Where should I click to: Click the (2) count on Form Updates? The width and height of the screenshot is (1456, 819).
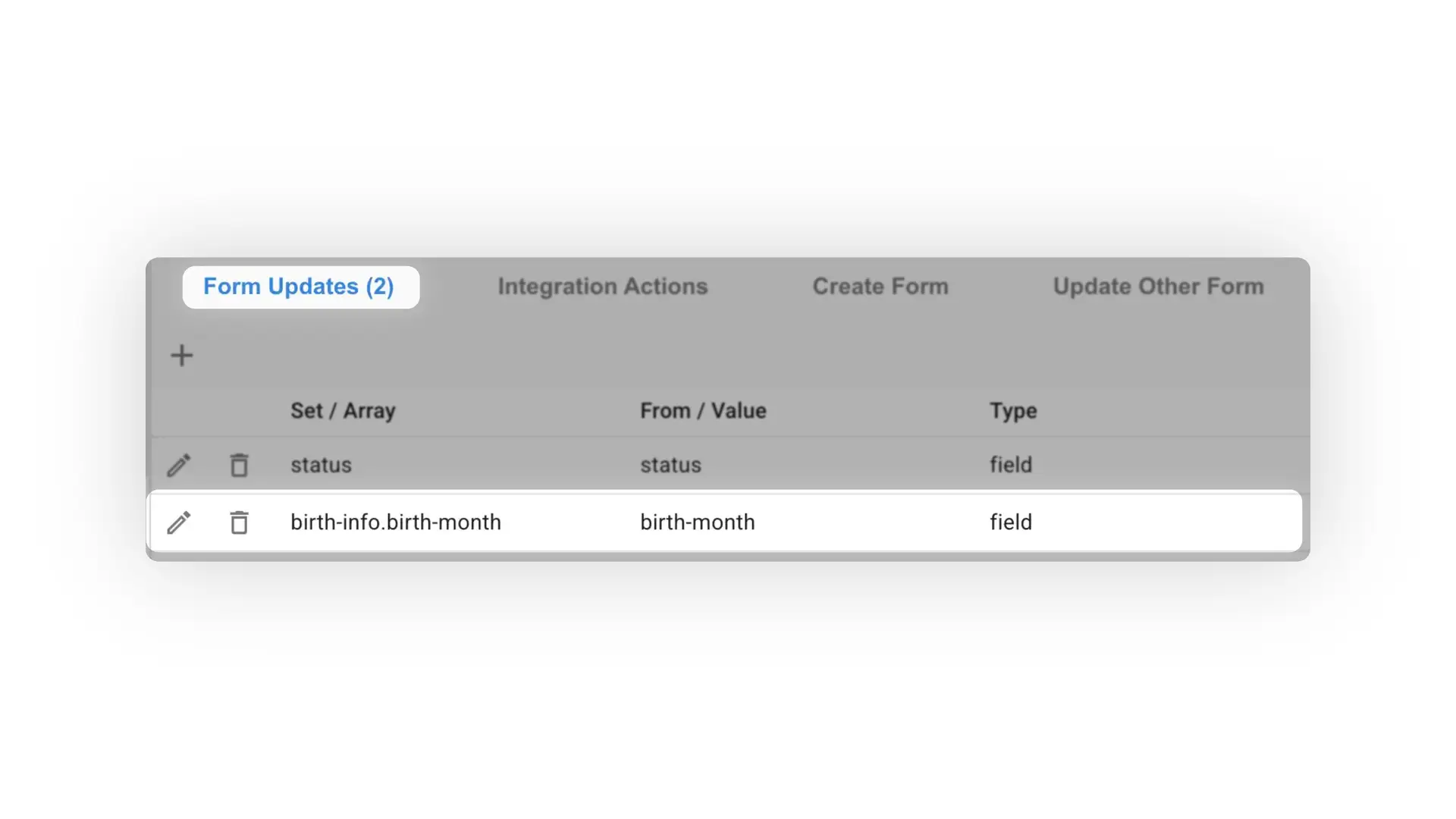pos(381,287)
